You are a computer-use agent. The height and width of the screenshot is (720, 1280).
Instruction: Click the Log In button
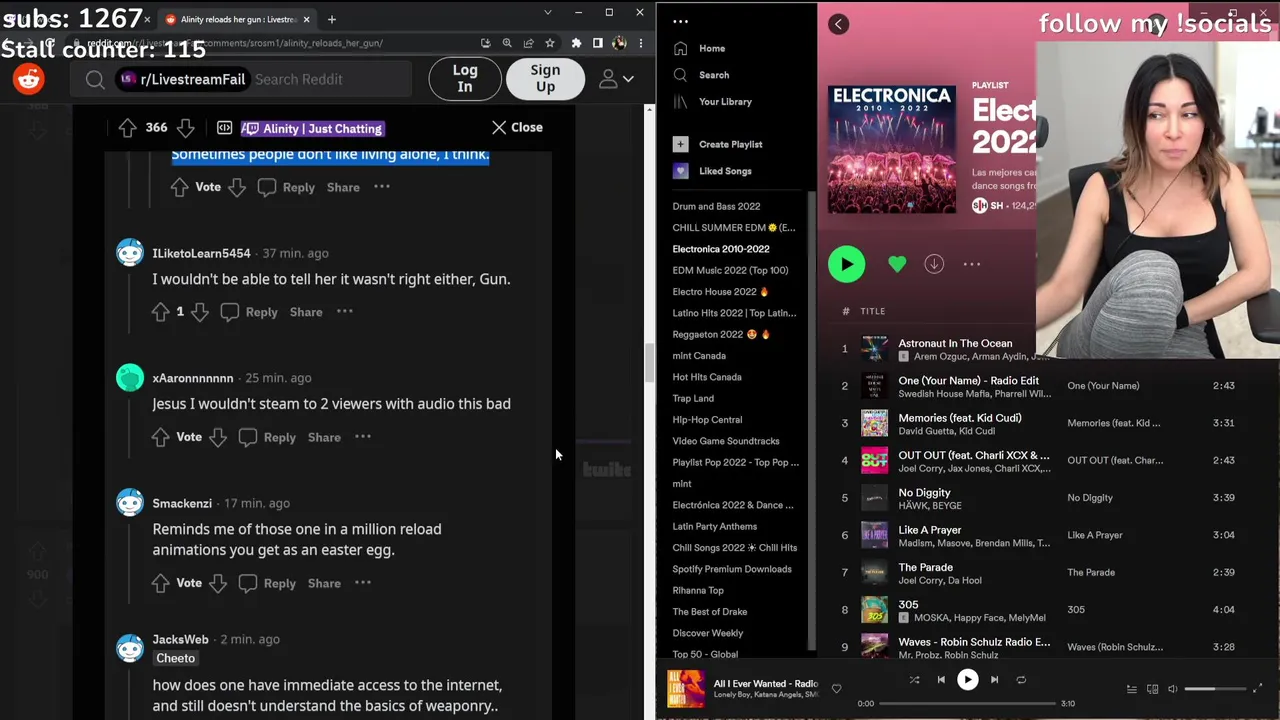tap(465, 79)
